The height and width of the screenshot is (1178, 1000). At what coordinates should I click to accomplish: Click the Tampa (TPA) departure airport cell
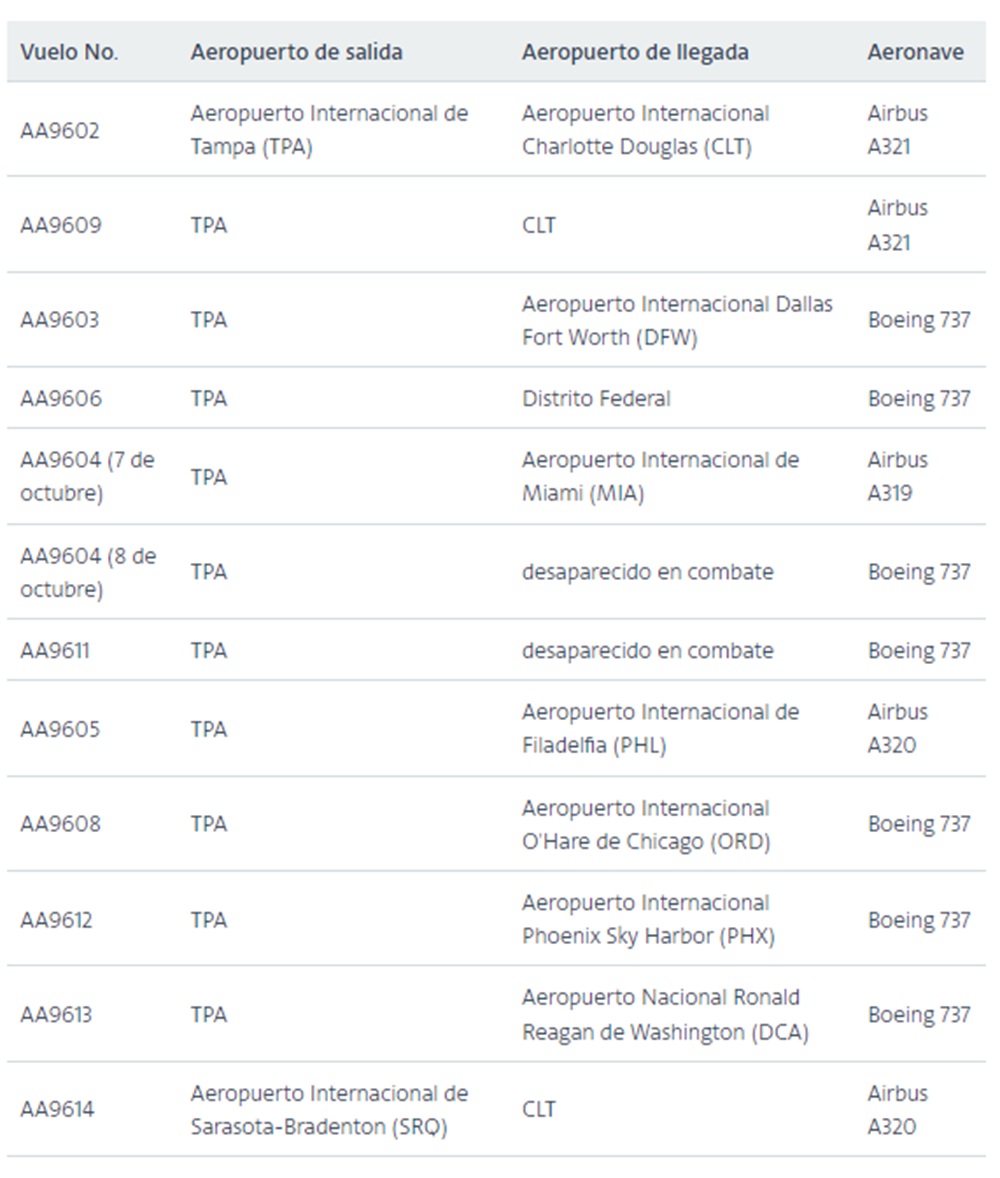tap(329, 129)
